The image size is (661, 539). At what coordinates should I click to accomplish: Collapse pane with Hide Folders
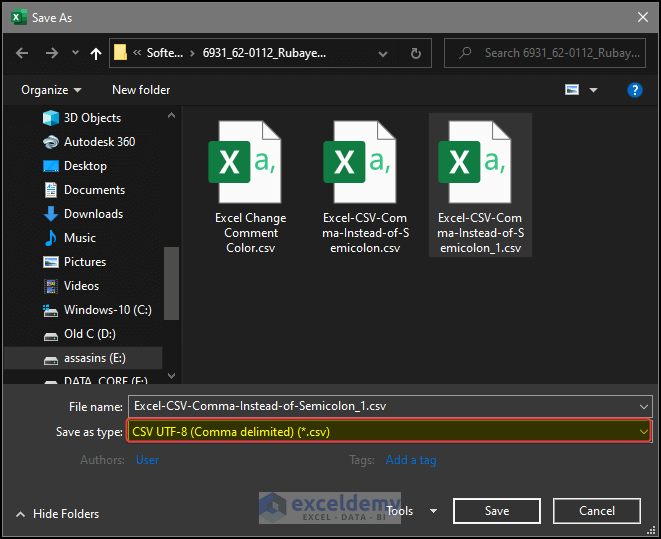tap(57, 514)
